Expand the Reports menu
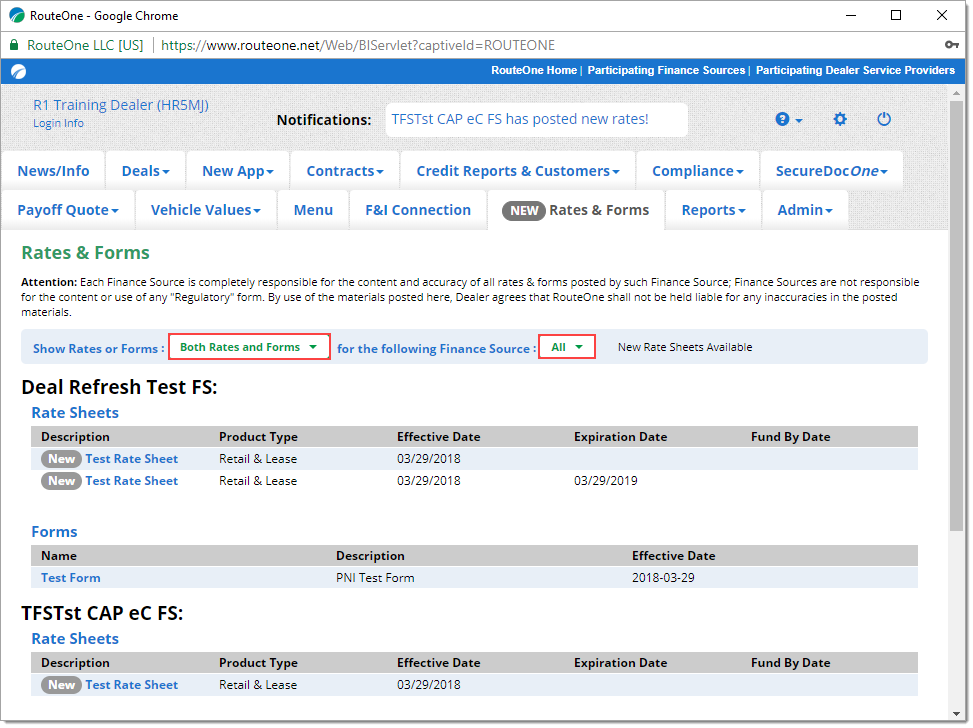Viewport: 973px width, 728px height. [713, 210]
